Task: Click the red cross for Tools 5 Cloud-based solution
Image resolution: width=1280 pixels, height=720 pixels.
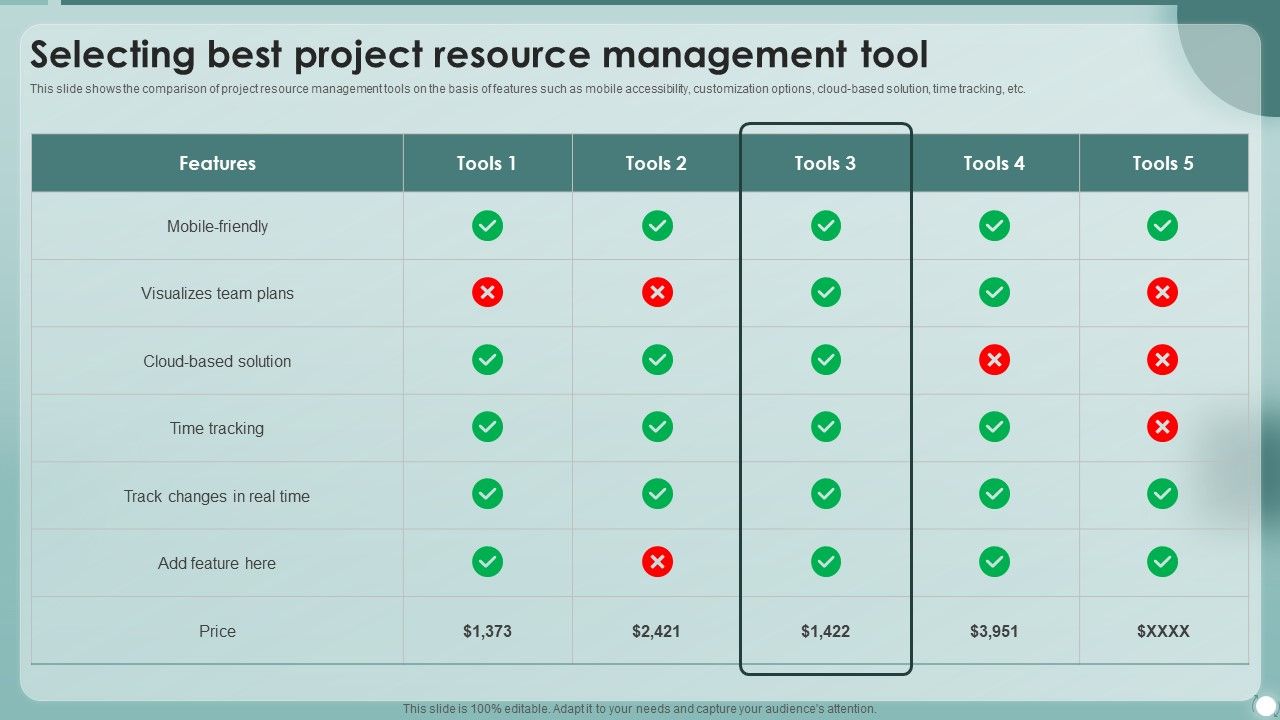Action: 1162,359
